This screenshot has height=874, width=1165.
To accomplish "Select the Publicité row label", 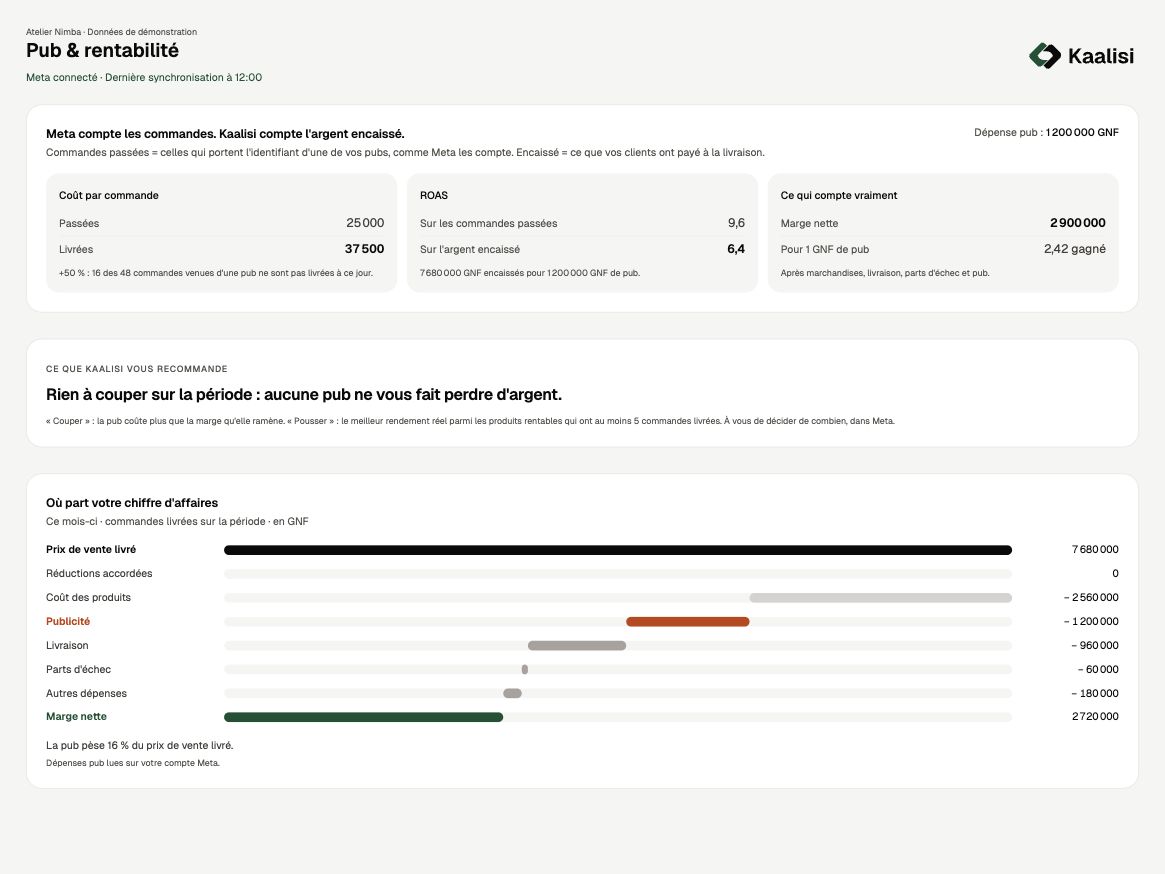I will click(x=68, y=621).
